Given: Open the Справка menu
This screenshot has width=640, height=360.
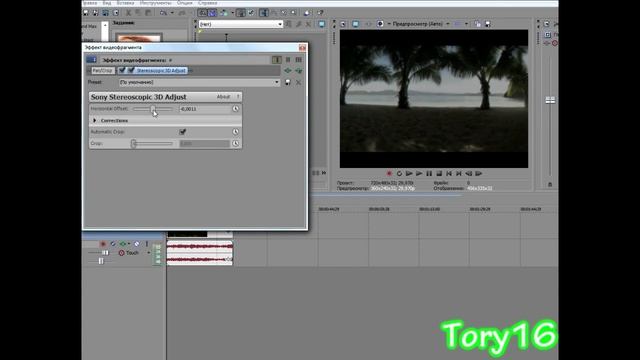Looking at the screenshot, I should pyautogui.click(x=207, y=3).
